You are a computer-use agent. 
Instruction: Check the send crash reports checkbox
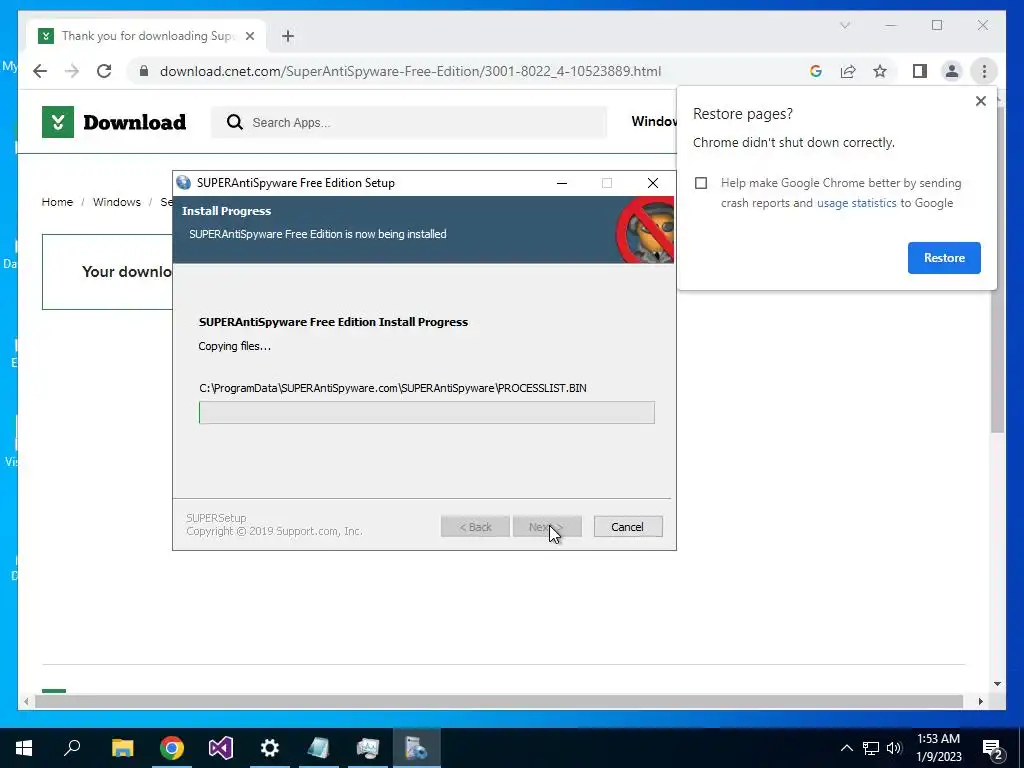701,183
